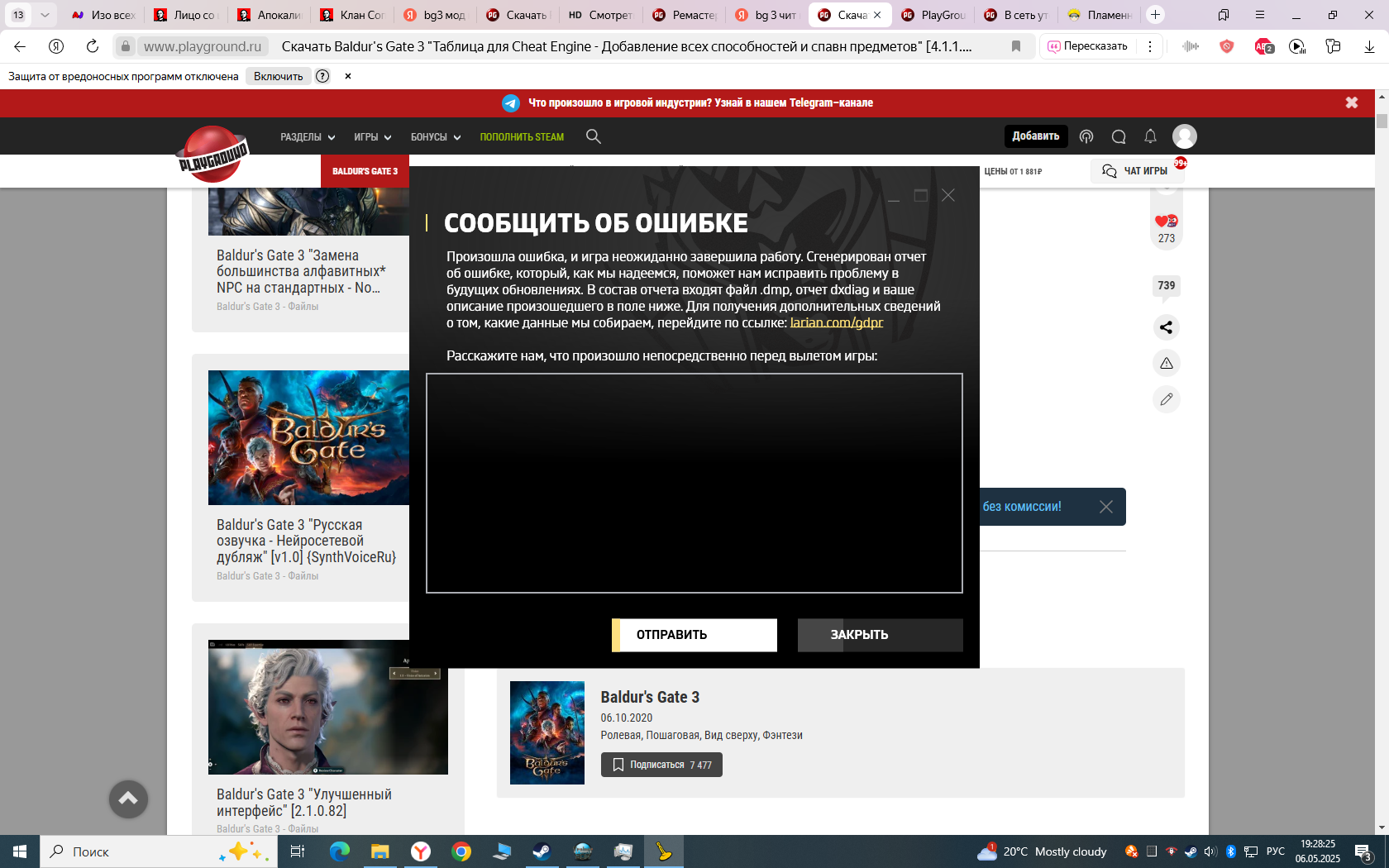1389x868 pixels.
Task: Open notifications bell icon
Action: [1150, 136]
